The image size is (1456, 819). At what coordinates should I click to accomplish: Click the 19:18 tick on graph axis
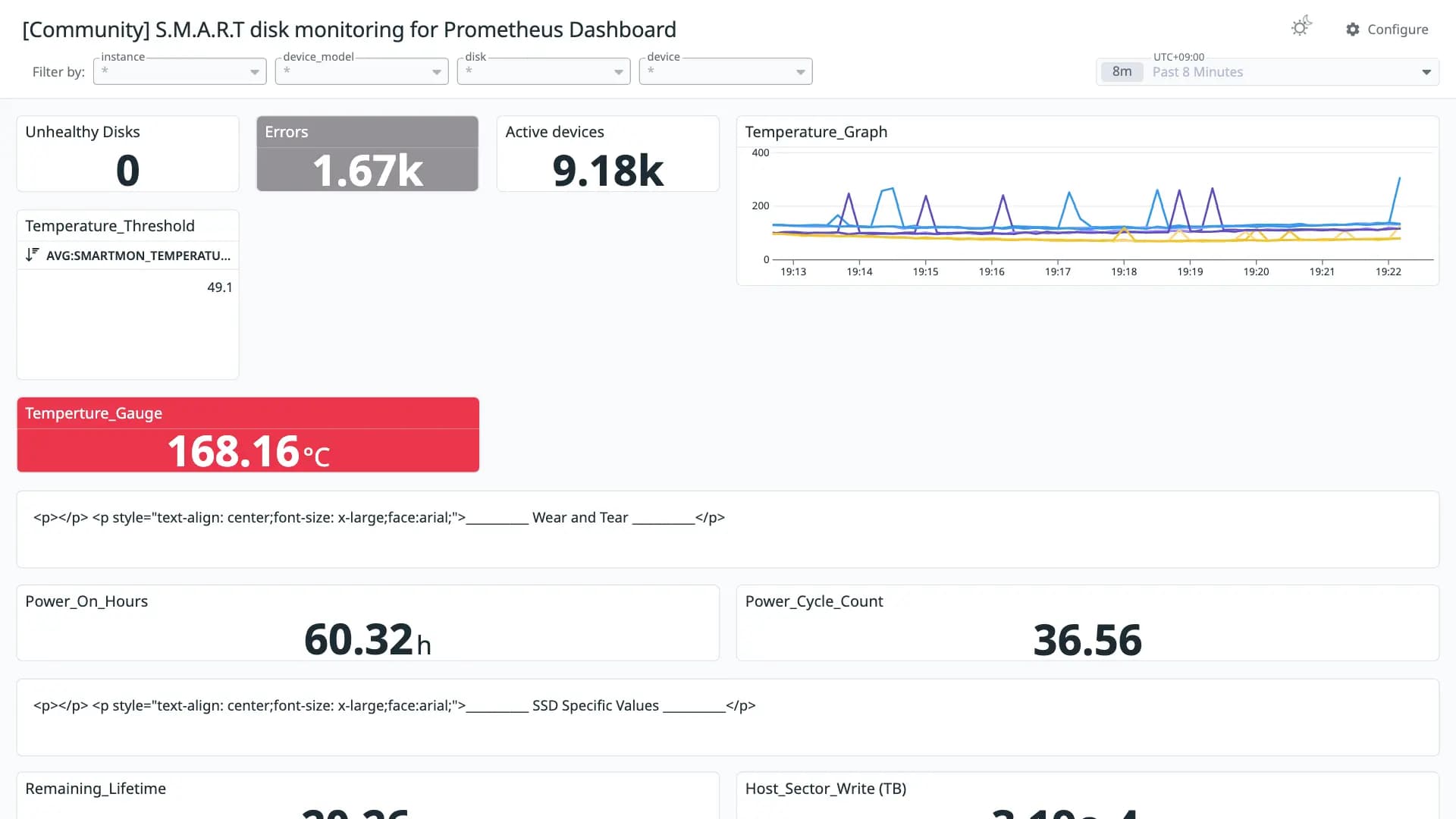click(1124, 271)
